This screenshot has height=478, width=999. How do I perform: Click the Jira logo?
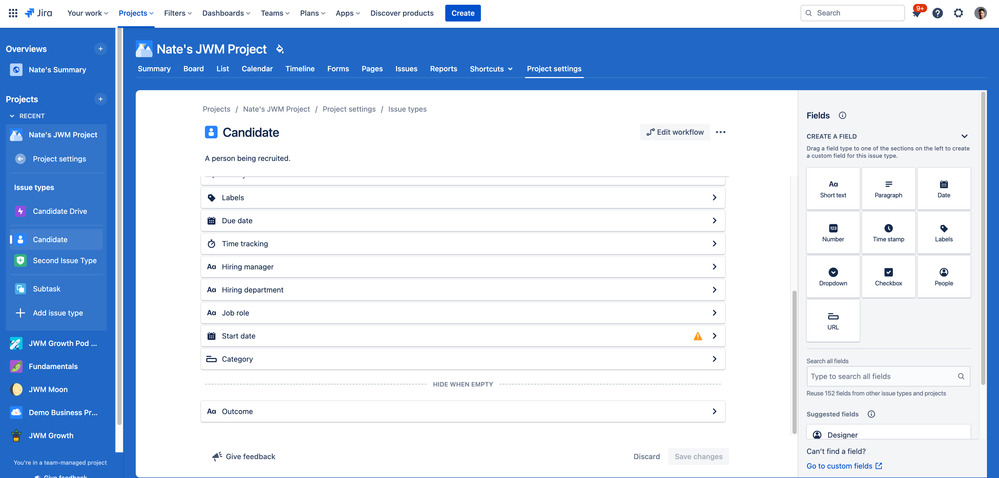[x=39, y=13]
